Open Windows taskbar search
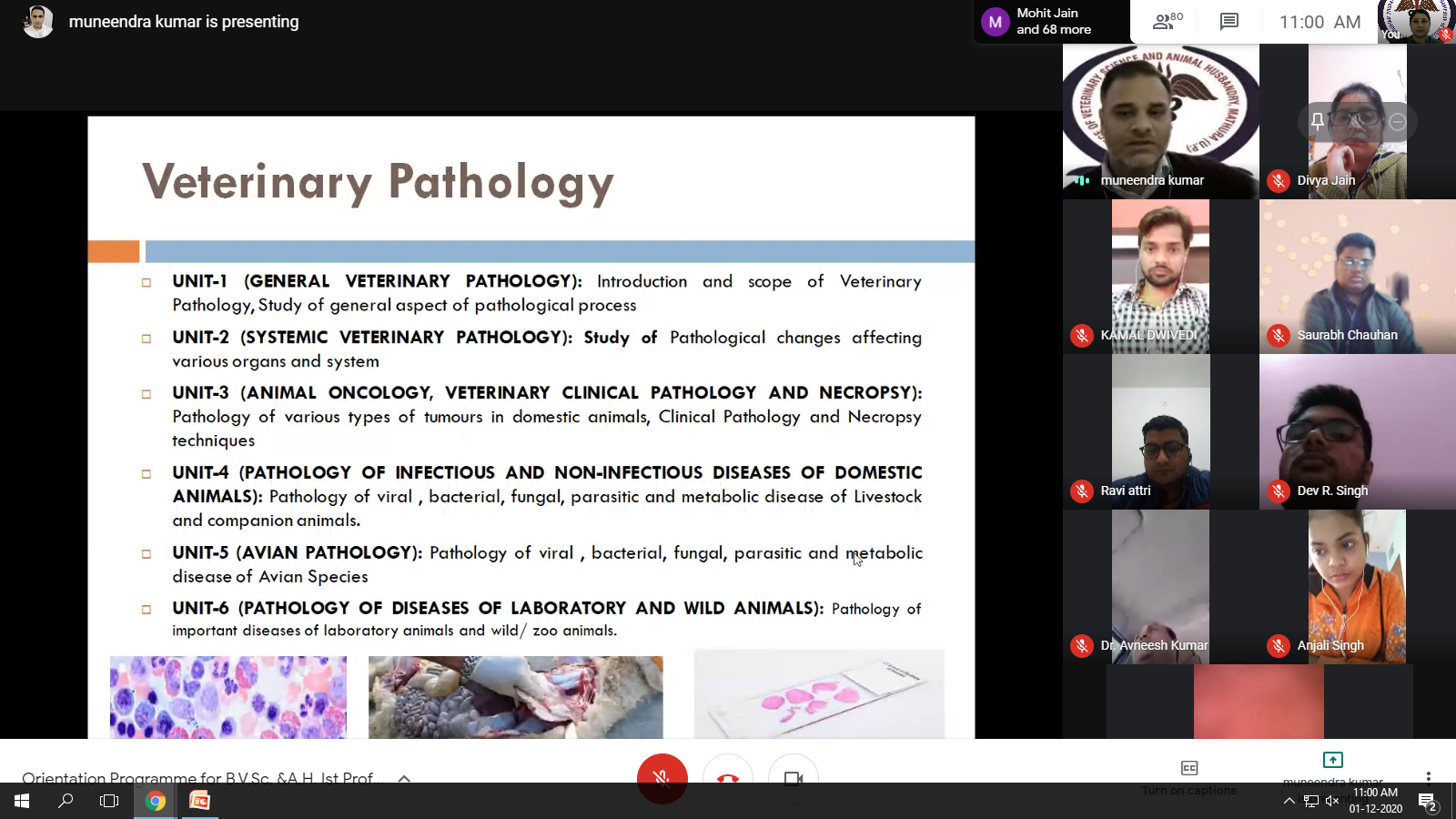Image resolution: width=1456 pixels, height=819 pixels. [66, 801]
